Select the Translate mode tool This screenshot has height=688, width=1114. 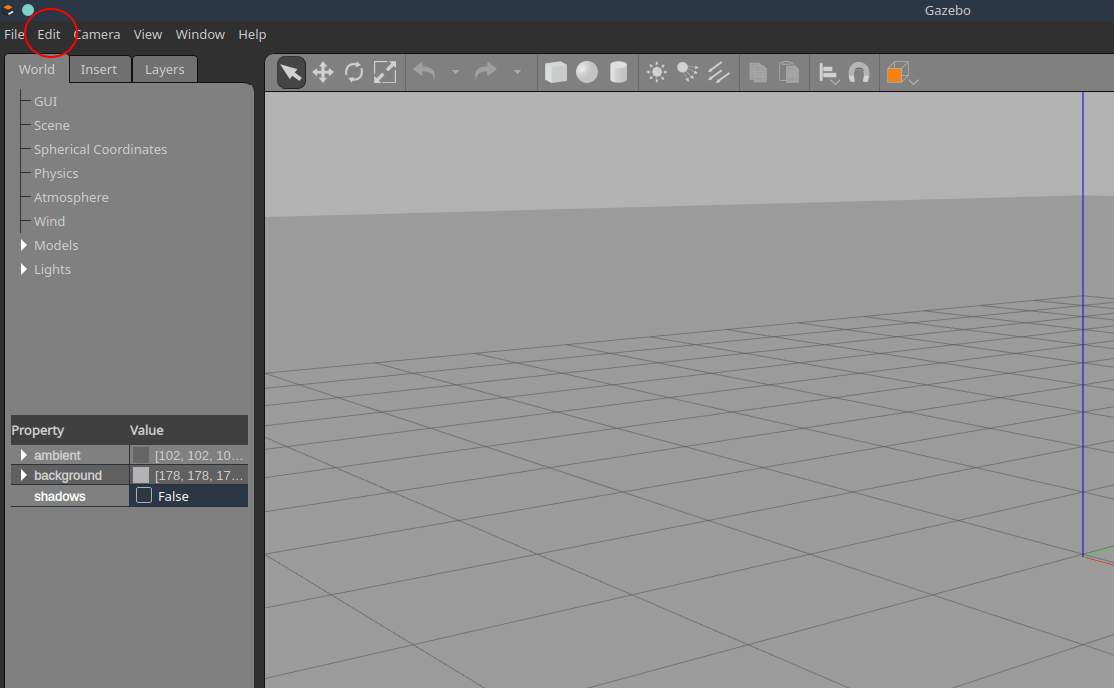point(323,72)
